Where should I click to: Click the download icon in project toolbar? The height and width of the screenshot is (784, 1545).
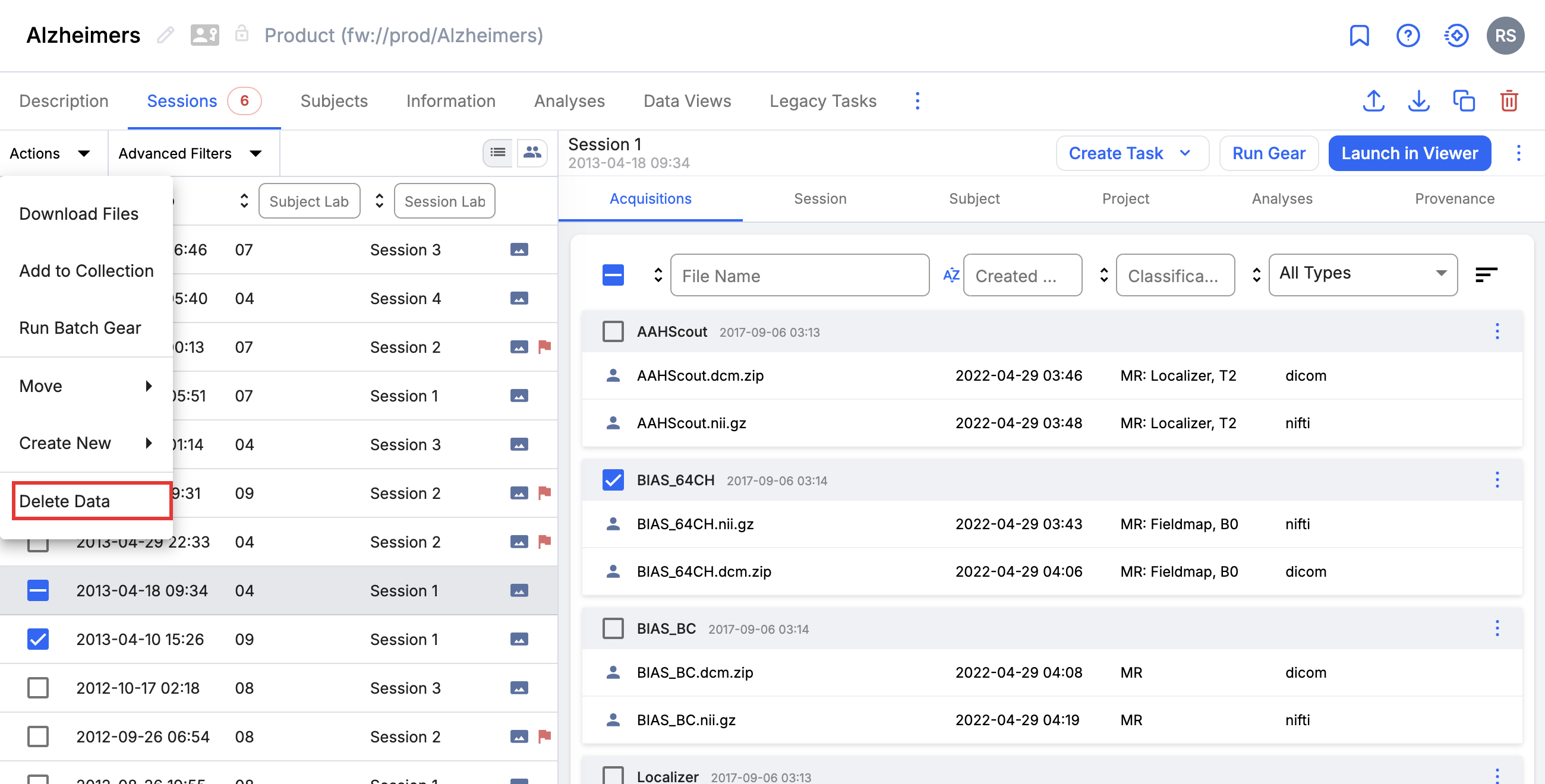tap(1418, 101)
